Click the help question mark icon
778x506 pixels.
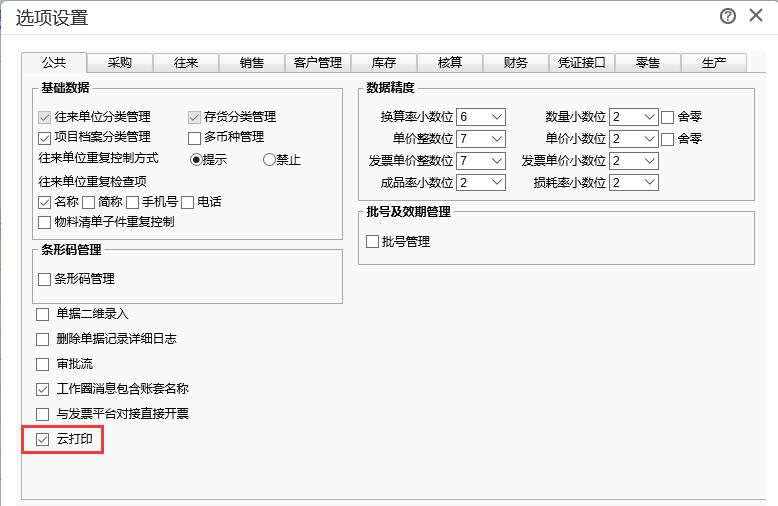728,16
